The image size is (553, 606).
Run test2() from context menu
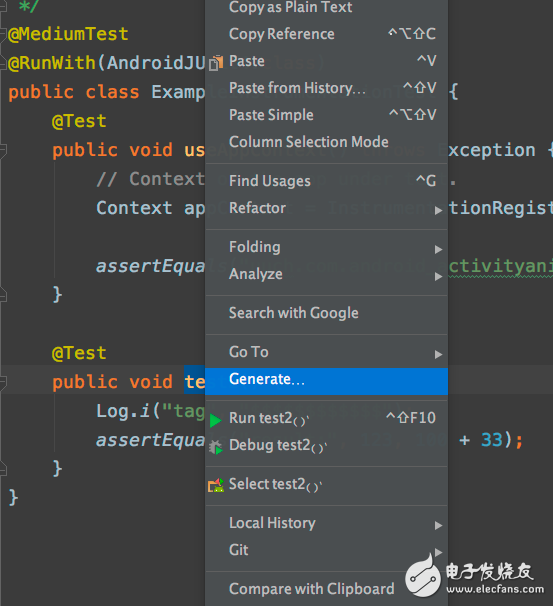326,418
